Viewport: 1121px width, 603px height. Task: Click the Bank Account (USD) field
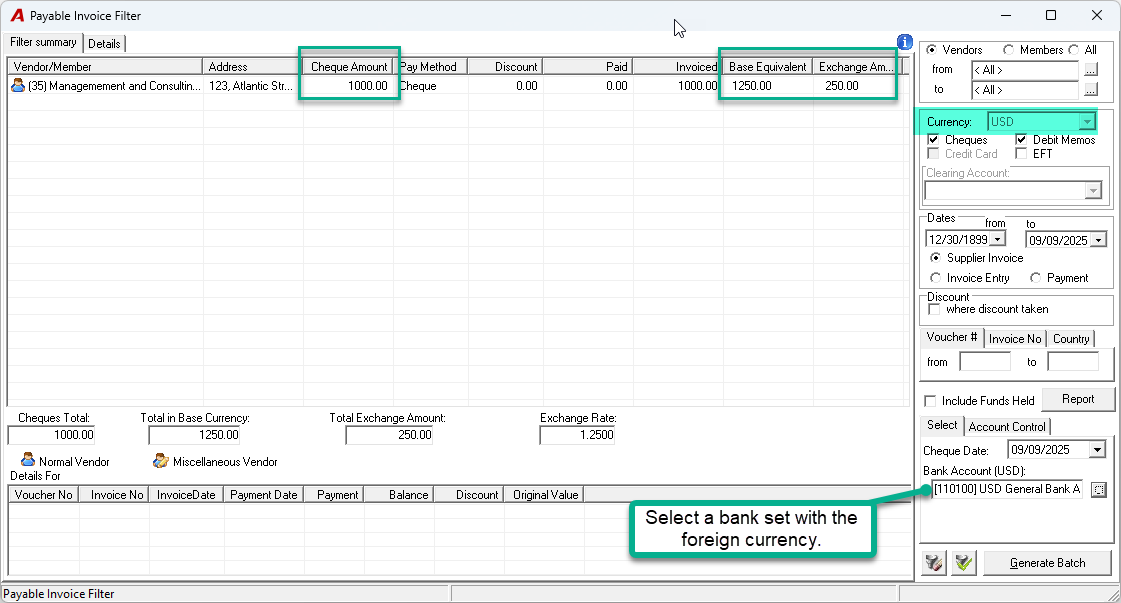click(x=1007, y=489)
